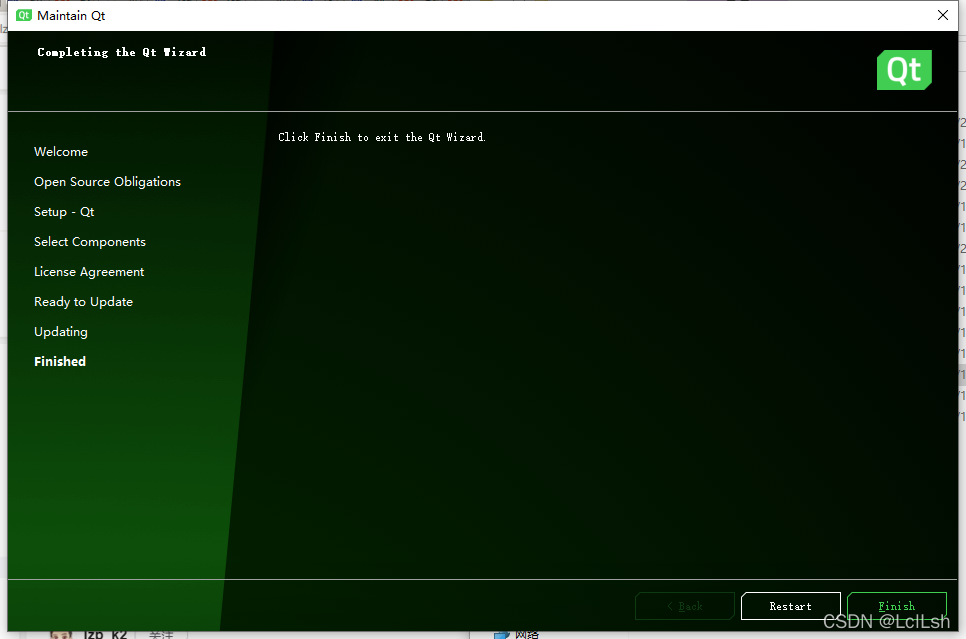Select the Ready to Update step
The width and height of the screenshot is (966, 639).
pyautogui.click(x=83, y=302)
